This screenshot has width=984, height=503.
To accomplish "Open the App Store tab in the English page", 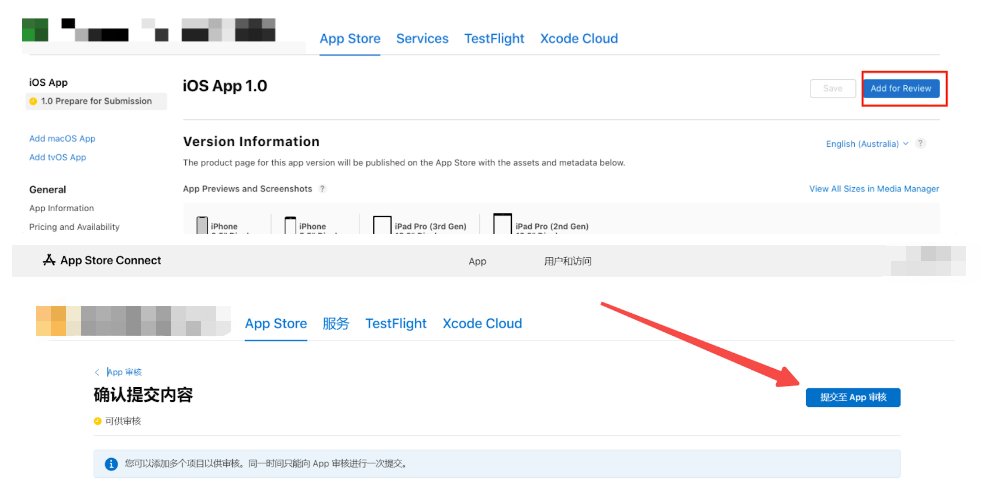I will pyautogui.click(x=350, y=39).
